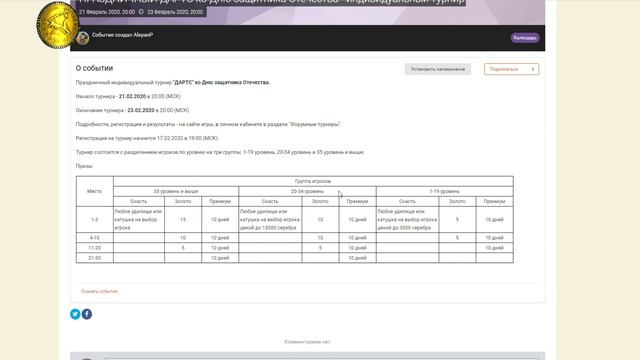Viewport: 640px width, 360px height.
Task: Open the event creator's avatar
Action: 83,38
